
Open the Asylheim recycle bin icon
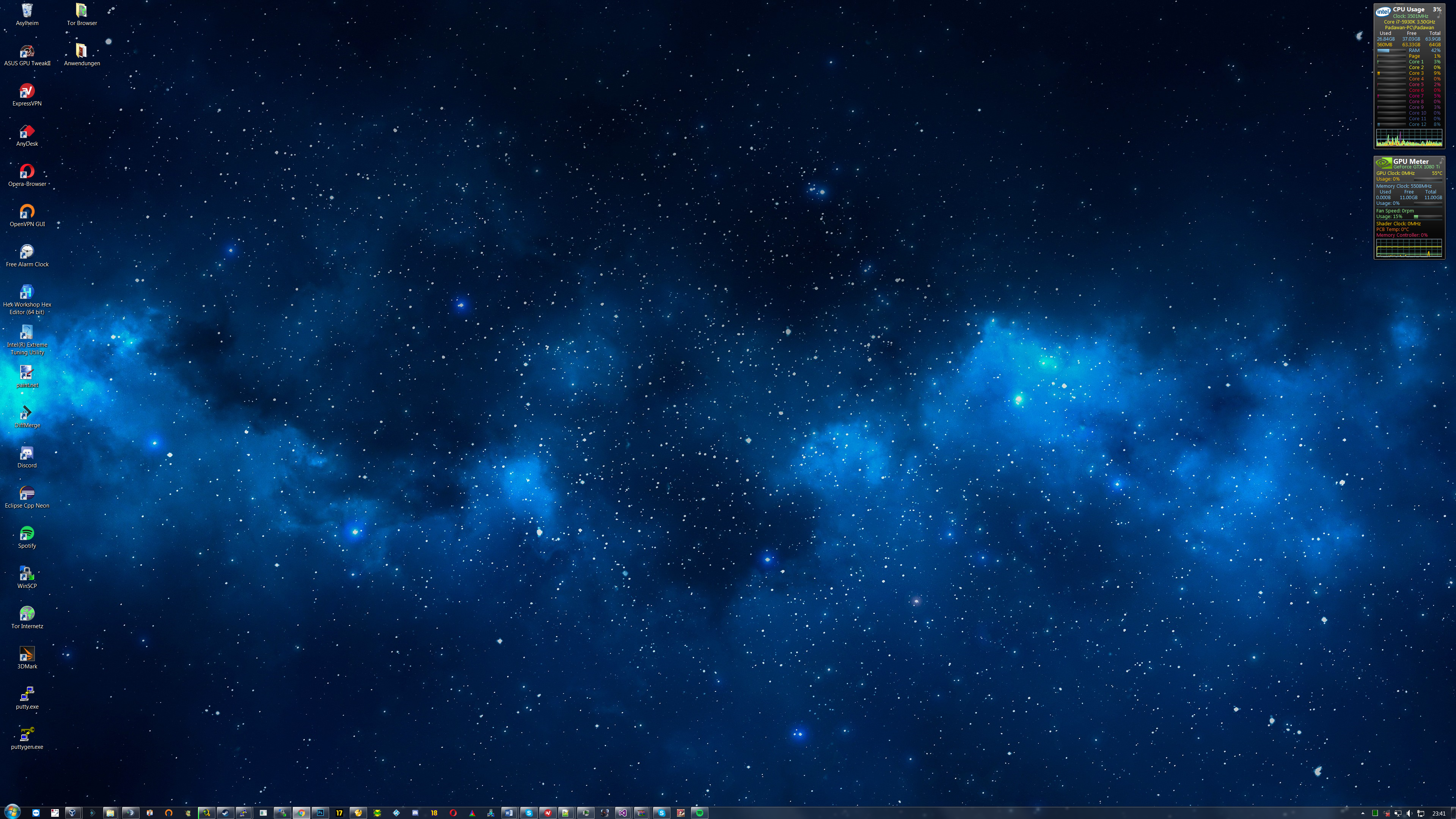[x=27, y=14]
